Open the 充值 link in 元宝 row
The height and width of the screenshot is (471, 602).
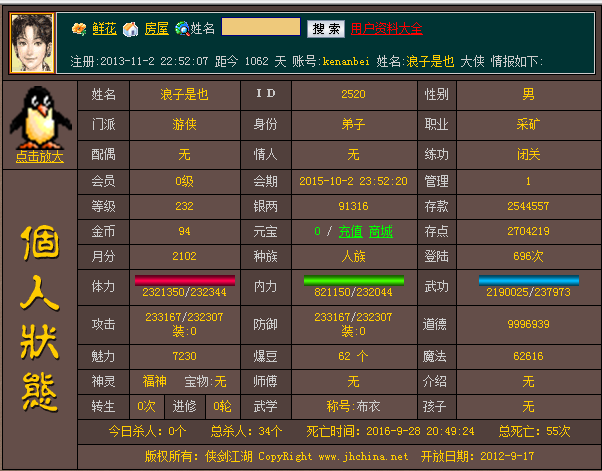pos(351,231)
